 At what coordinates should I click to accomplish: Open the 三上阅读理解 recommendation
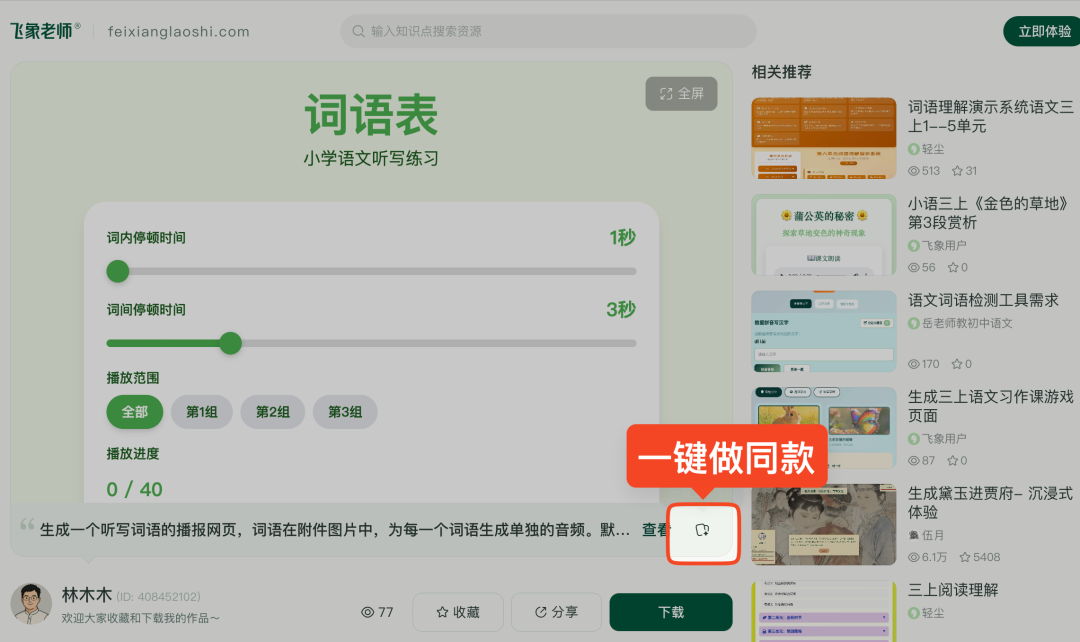[954, 590]
